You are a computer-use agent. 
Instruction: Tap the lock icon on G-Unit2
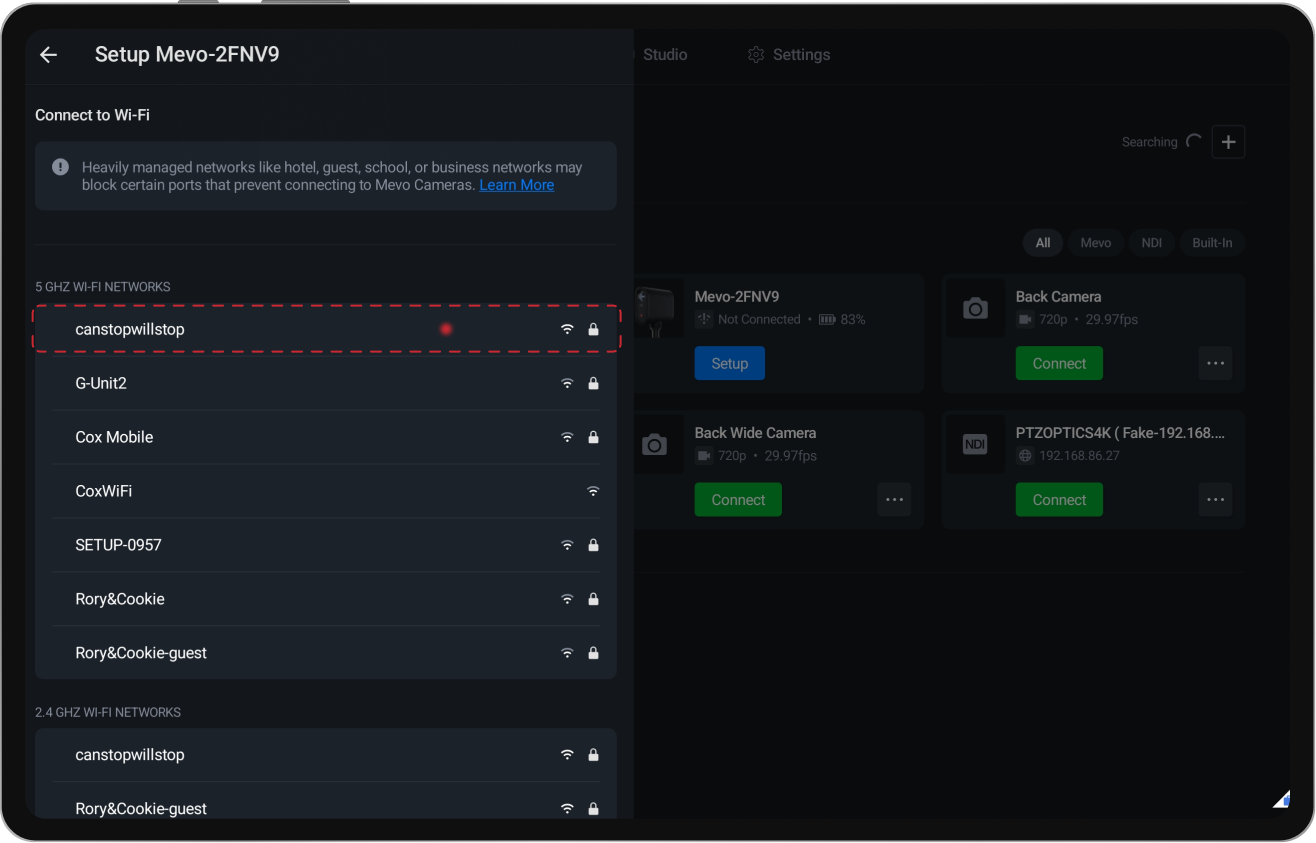click(x=593, y=383)
